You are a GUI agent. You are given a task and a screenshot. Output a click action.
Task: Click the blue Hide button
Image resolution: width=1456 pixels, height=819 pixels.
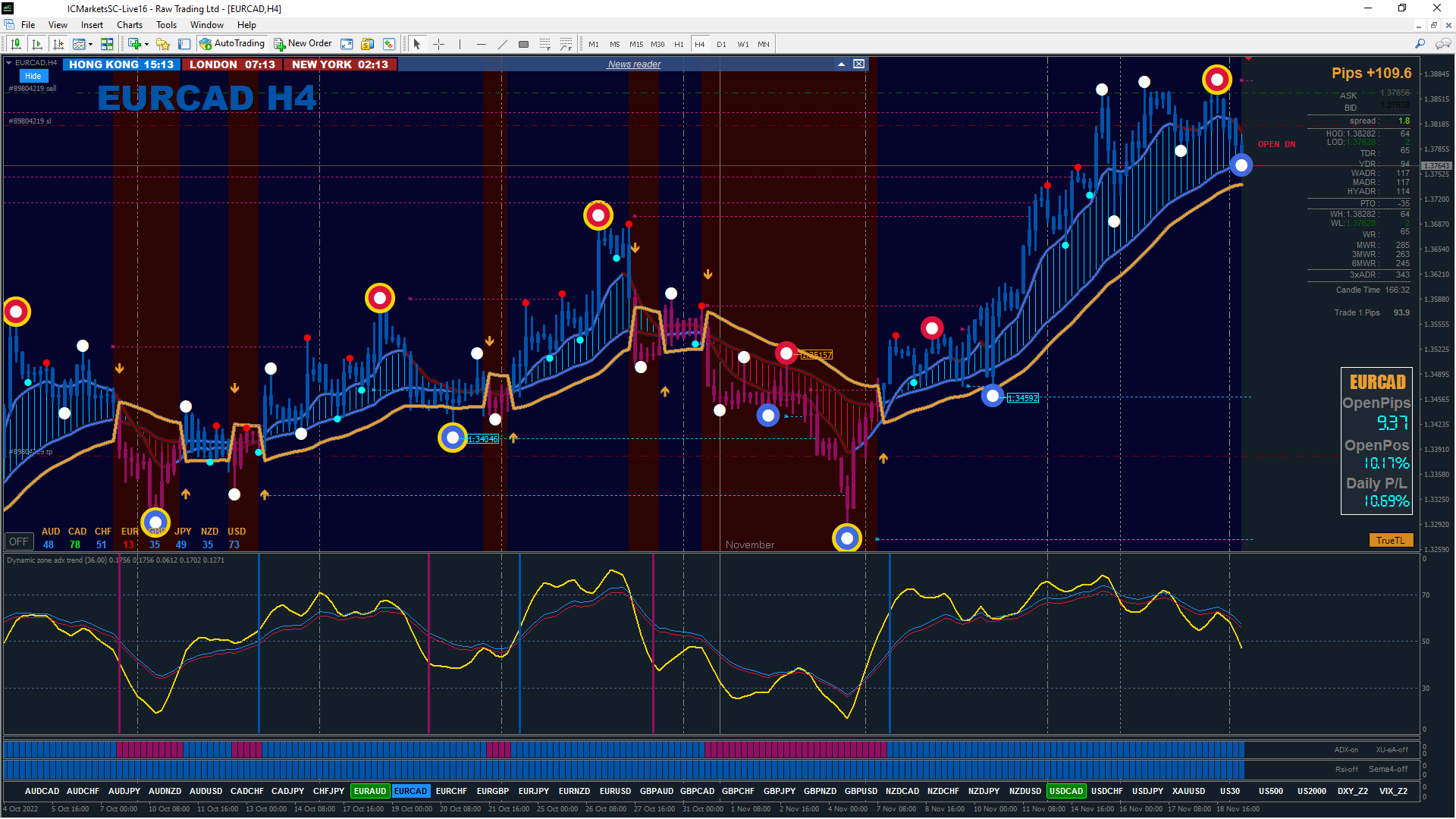click(33, 76)
